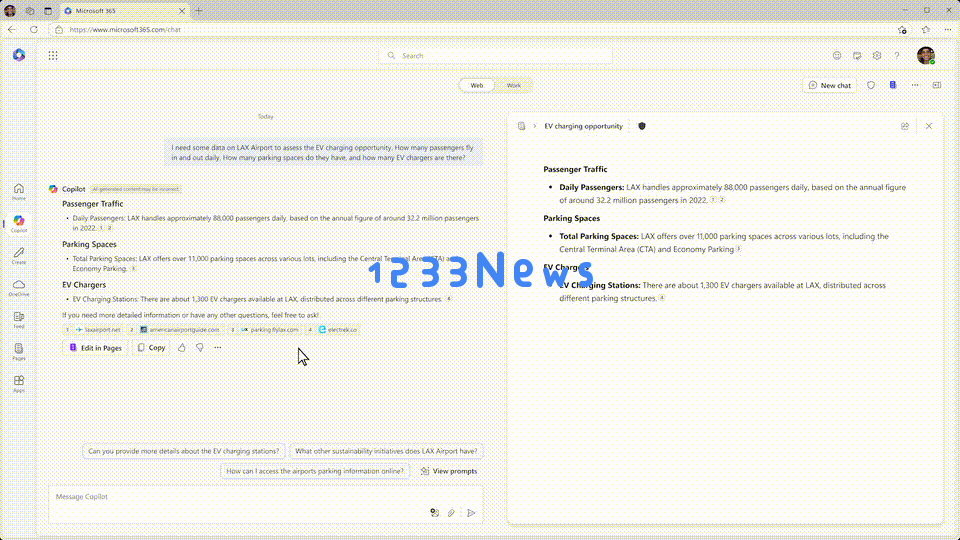Screen dimensions: 960x540
Task: Click the browser Back arrow
Action: [12, 29]
